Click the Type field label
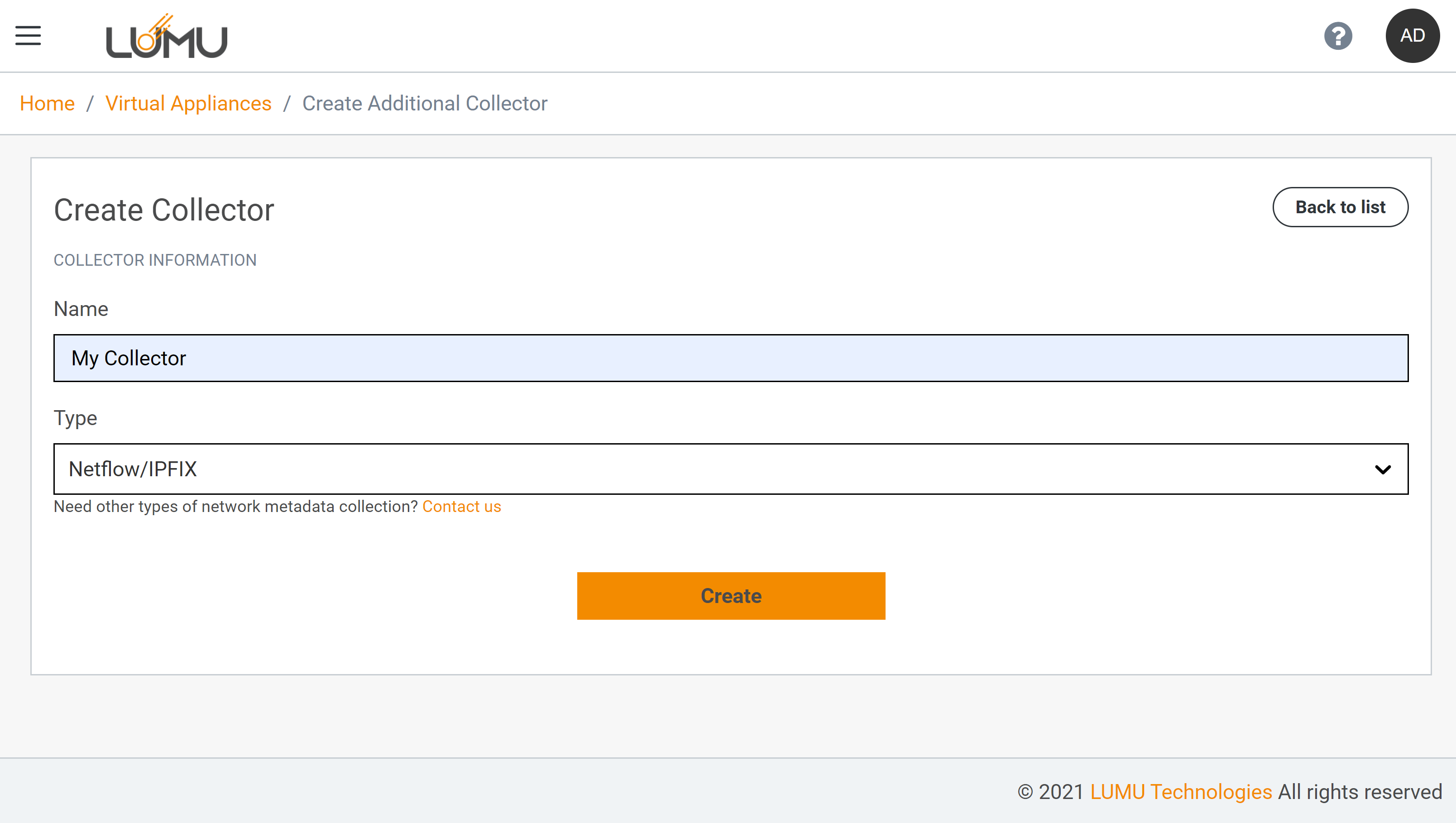The height and width of the screenshot is (823, 1456). [75, 418]
